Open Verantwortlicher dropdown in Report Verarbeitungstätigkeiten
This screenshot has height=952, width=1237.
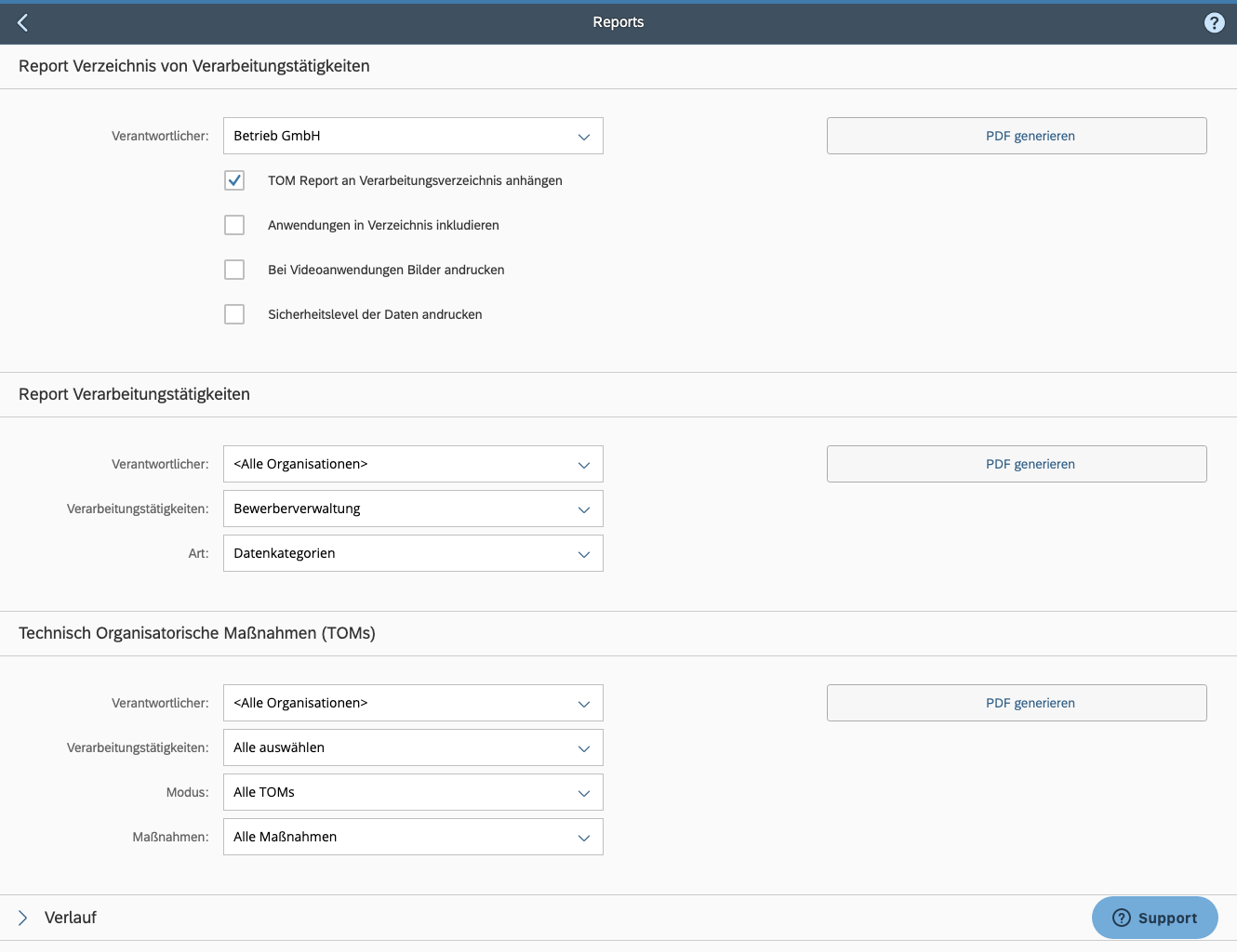point(413,464)
